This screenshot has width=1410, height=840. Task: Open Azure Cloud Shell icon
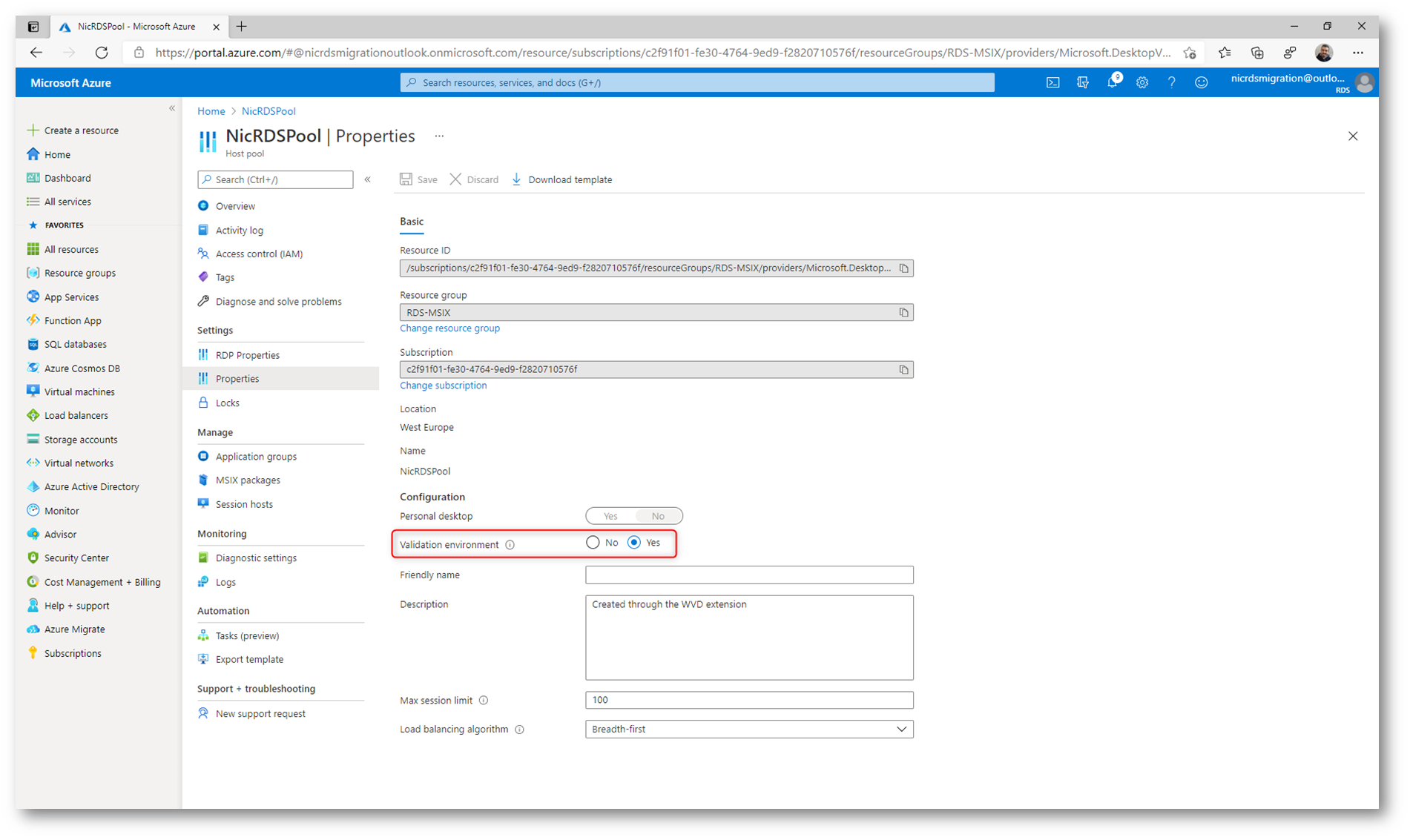(x=1052, y=83)
